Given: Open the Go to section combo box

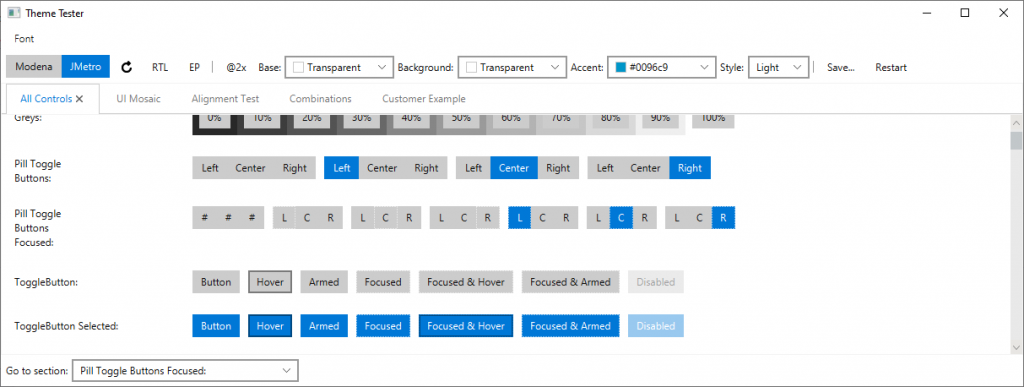Looking at the screenshot, I should [x=185, y=371].
